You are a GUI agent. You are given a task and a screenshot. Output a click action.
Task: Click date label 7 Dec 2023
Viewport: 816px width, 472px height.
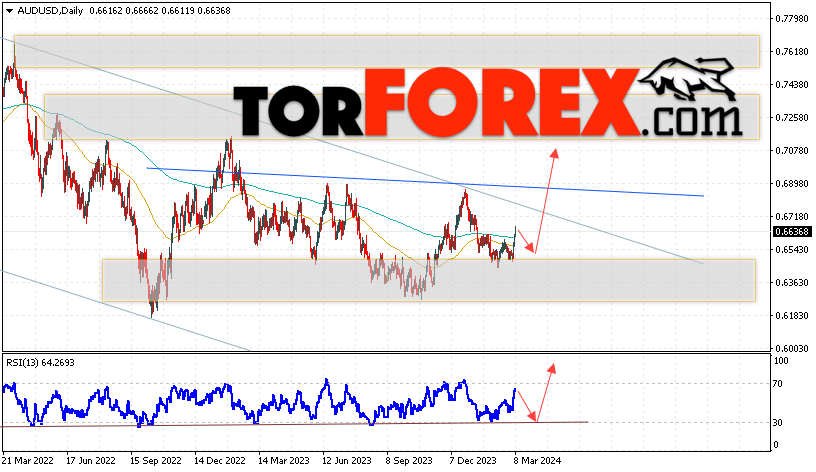[473, 461]
